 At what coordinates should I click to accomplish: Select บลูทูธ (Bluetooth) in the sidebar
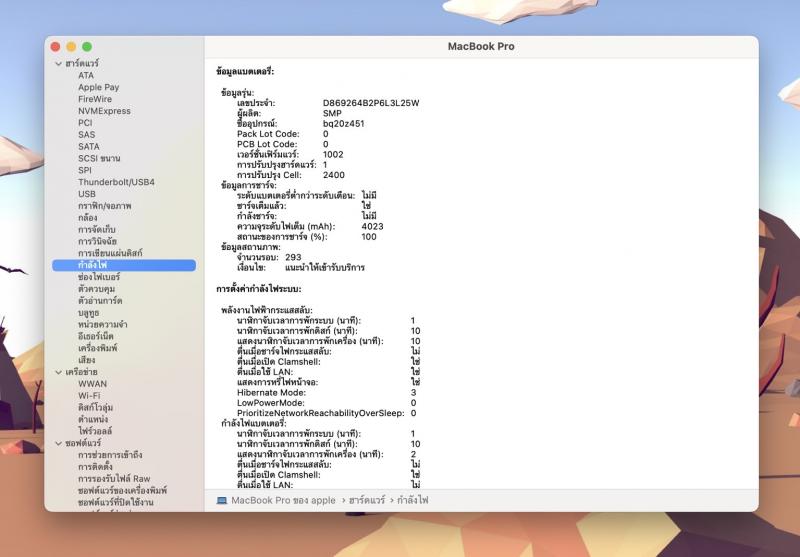pos(89,313)
